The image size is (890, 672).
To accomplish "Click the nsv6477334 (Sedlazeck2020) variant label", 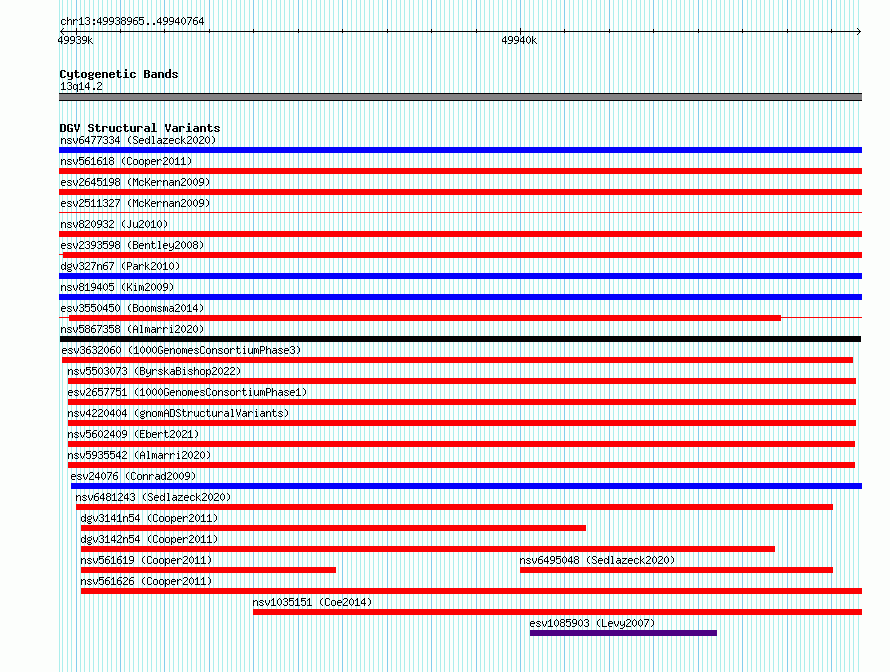I will click(138, 140).
